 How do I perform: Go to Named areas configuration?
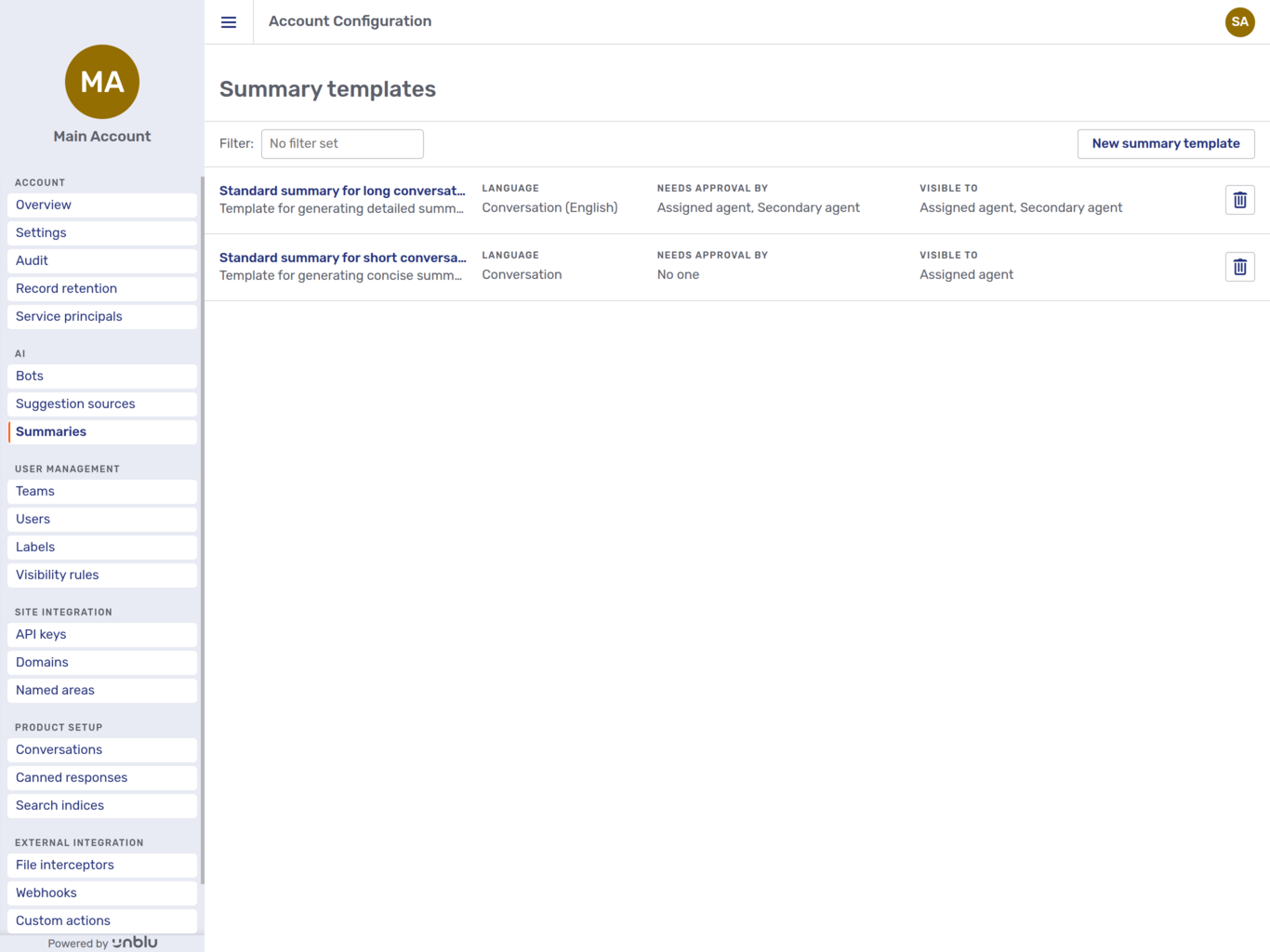pyautogui.click(x=55, y=690)
